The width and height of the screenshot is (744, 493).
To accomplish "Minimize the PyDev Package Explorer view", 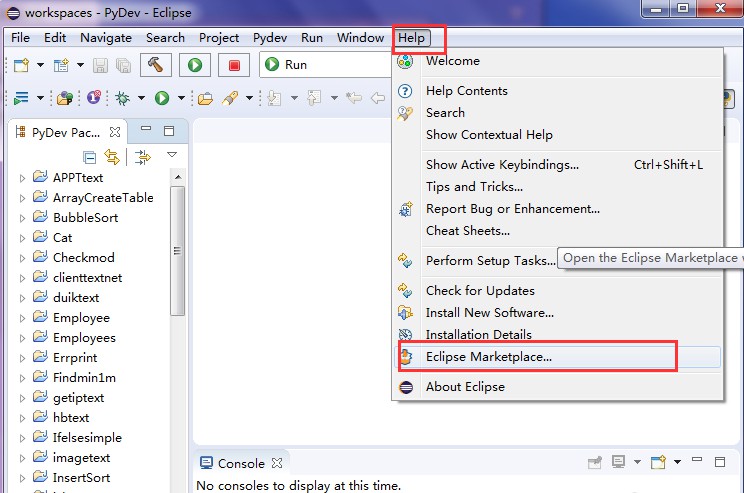I will point(146,128).
